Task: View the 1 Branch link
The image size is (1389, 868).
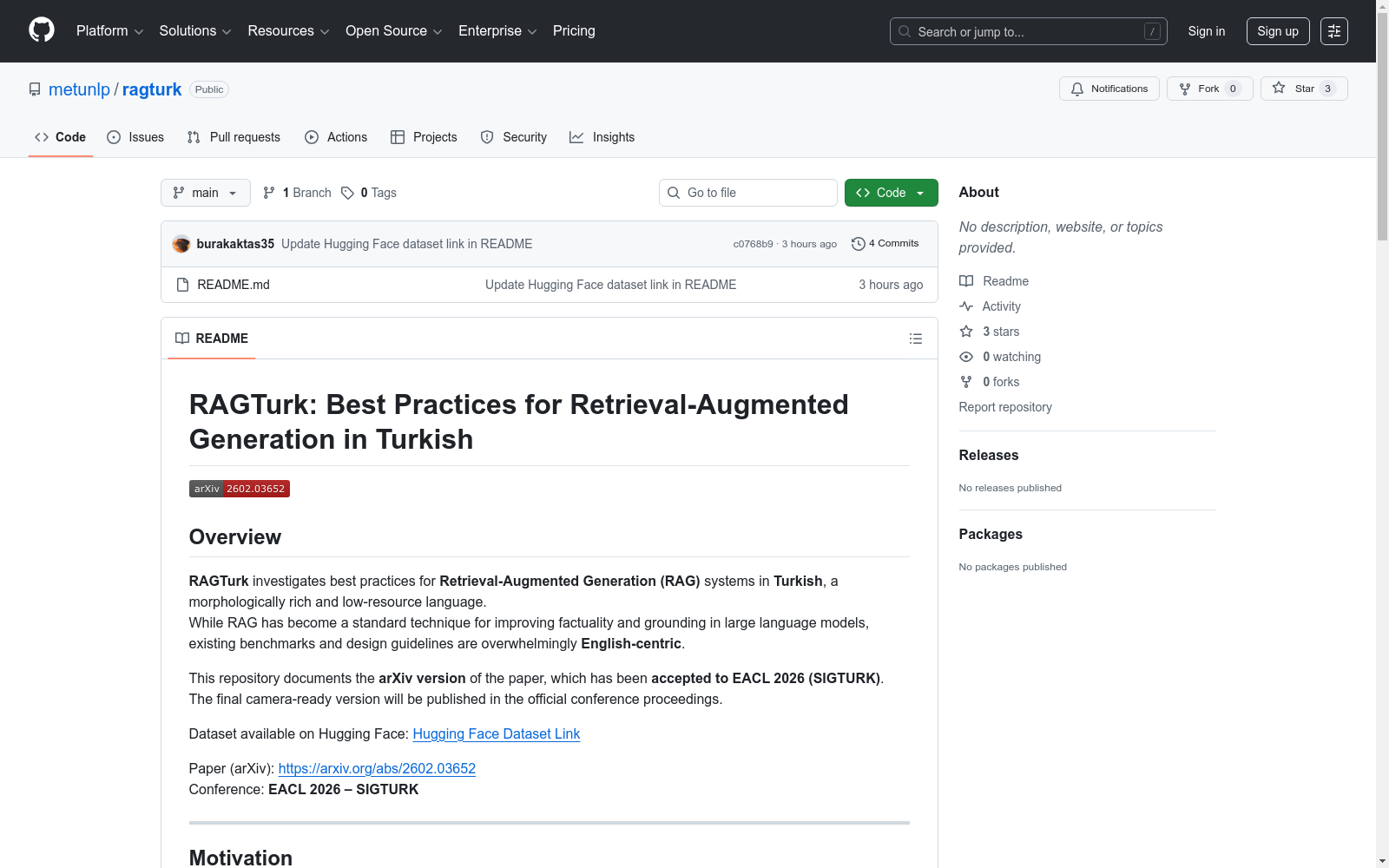Action: (297, 193)
